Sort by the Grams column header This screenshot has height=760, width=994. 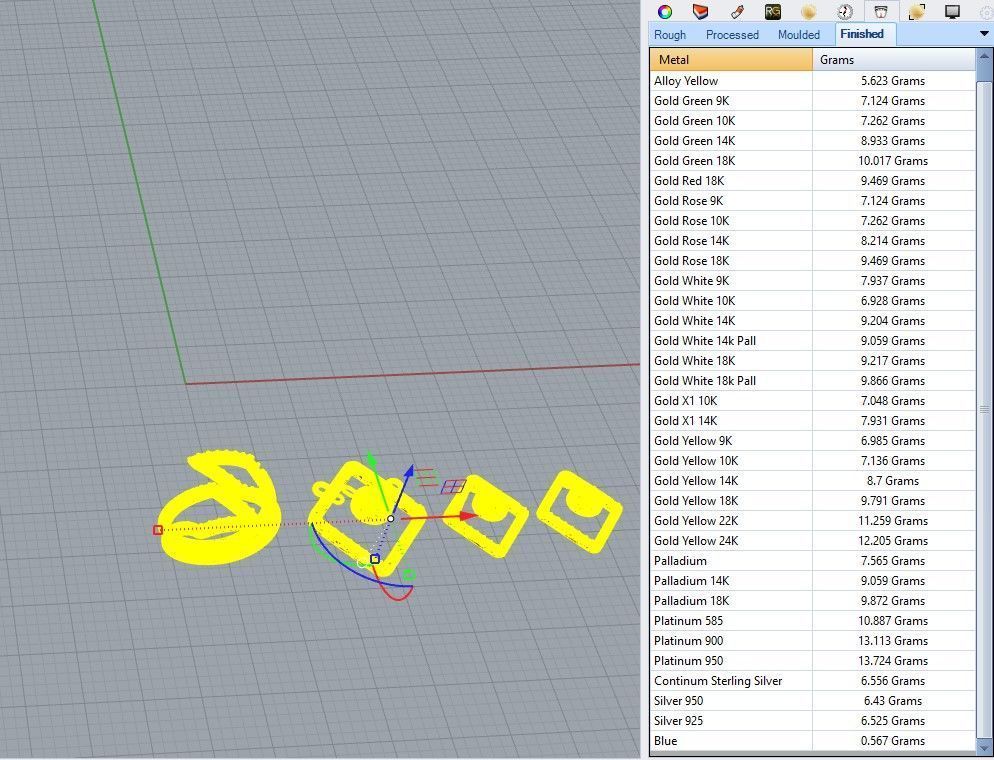pyautogui.click(x=894, y=60)
